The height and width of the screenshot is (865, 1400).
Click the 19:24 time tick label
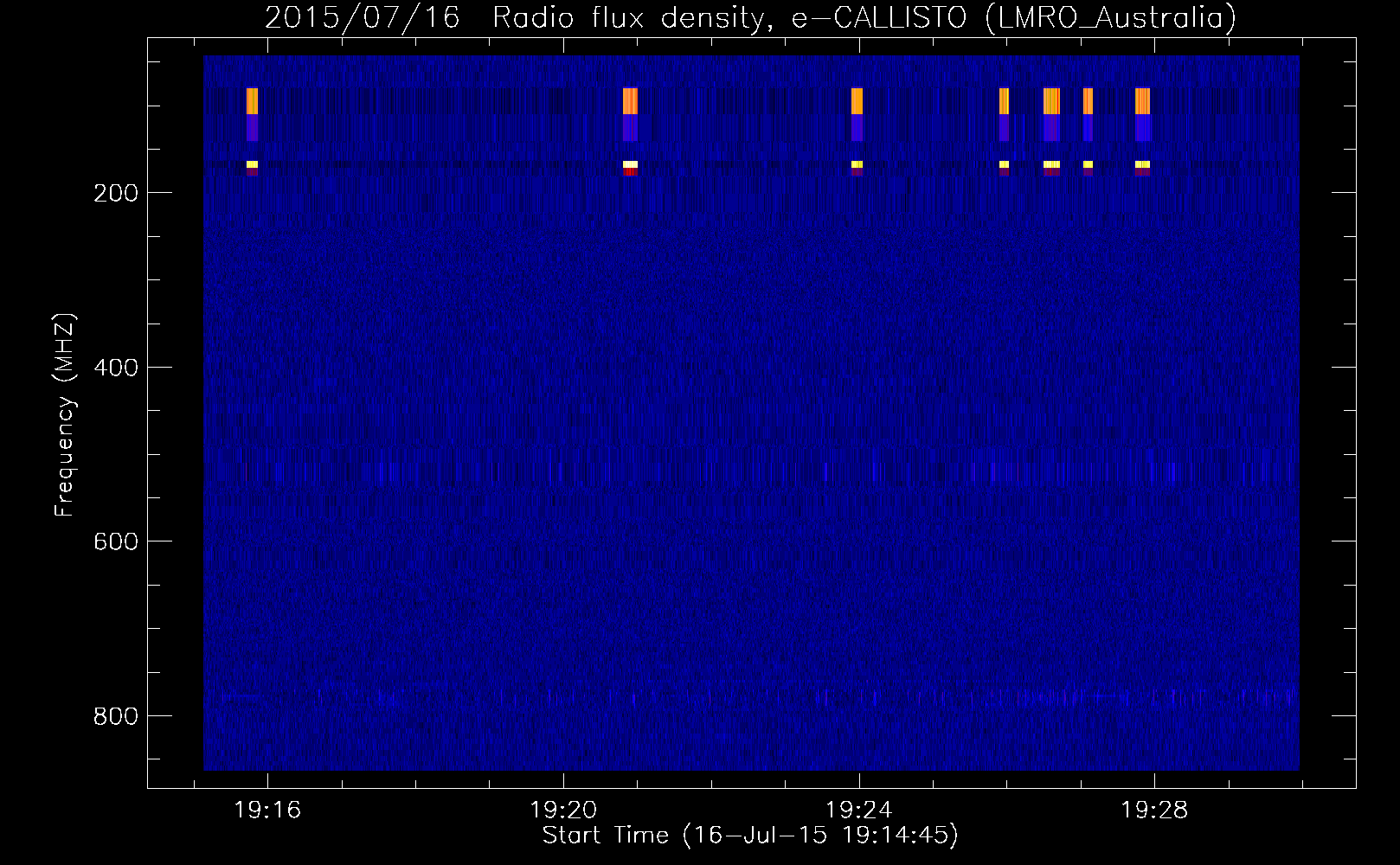point(859,810)
